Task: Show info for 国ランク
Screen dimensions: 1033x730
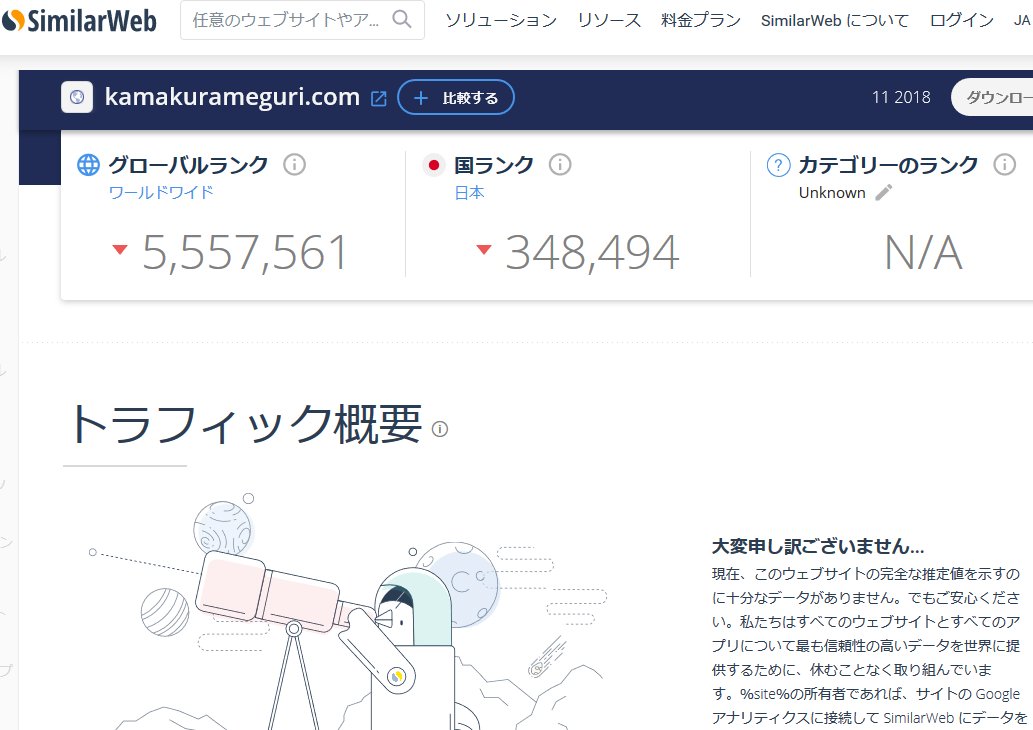Action: coord(560,164)
